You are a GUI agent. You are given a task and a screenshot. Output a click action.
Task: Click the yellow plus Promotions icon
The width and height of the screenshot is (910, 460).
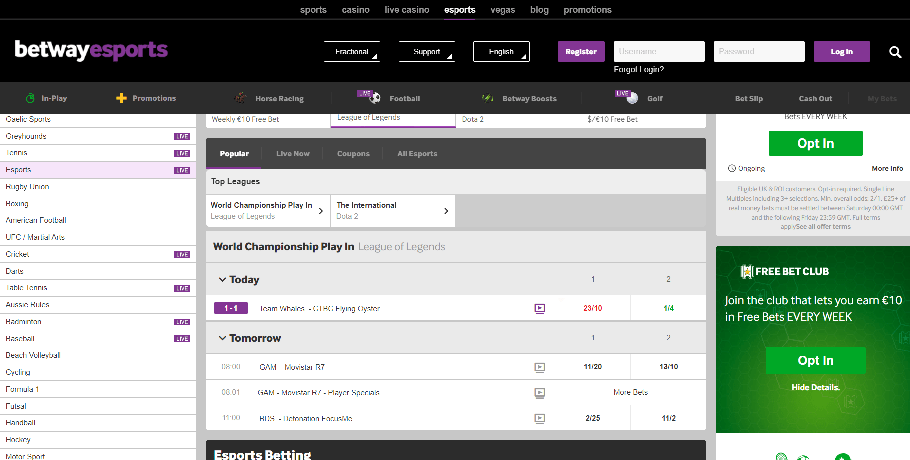point(121,98)
